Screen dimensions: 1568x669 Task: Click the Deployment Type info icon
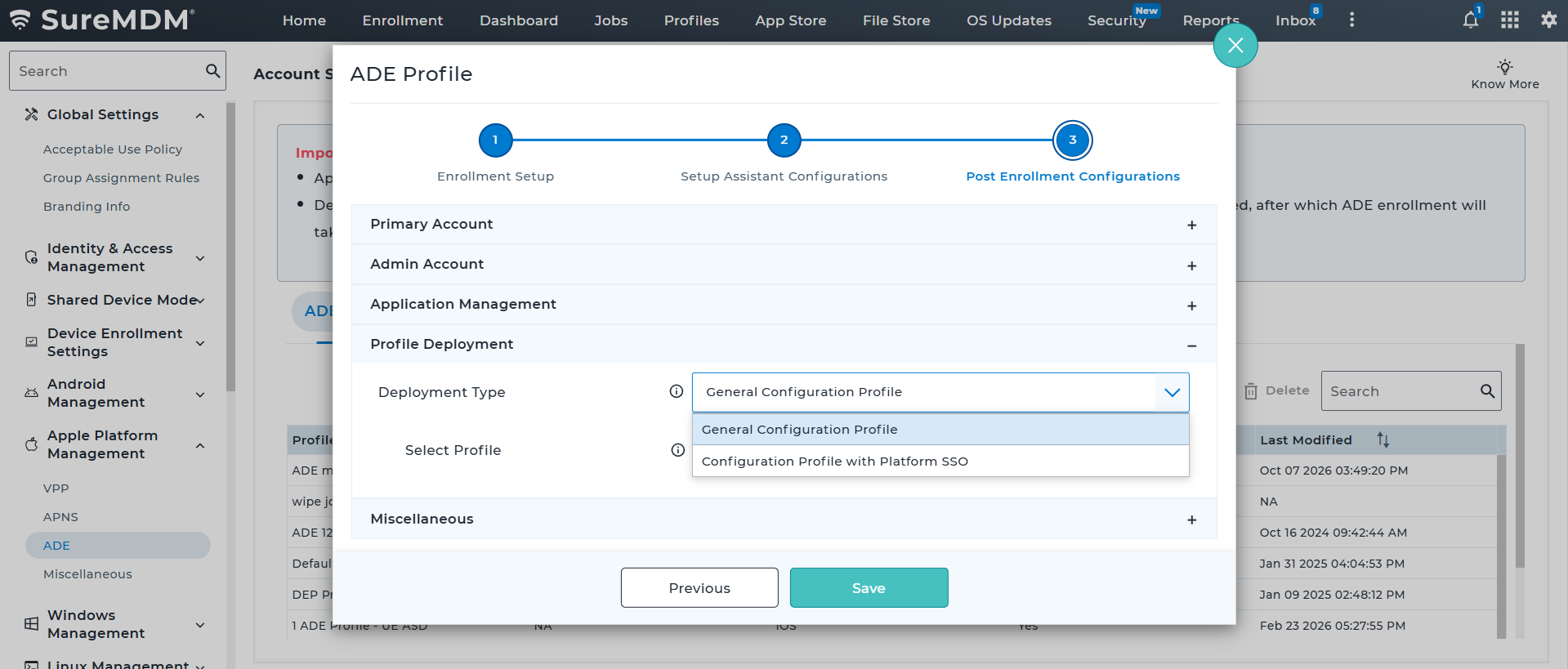(x=676, y=391)
